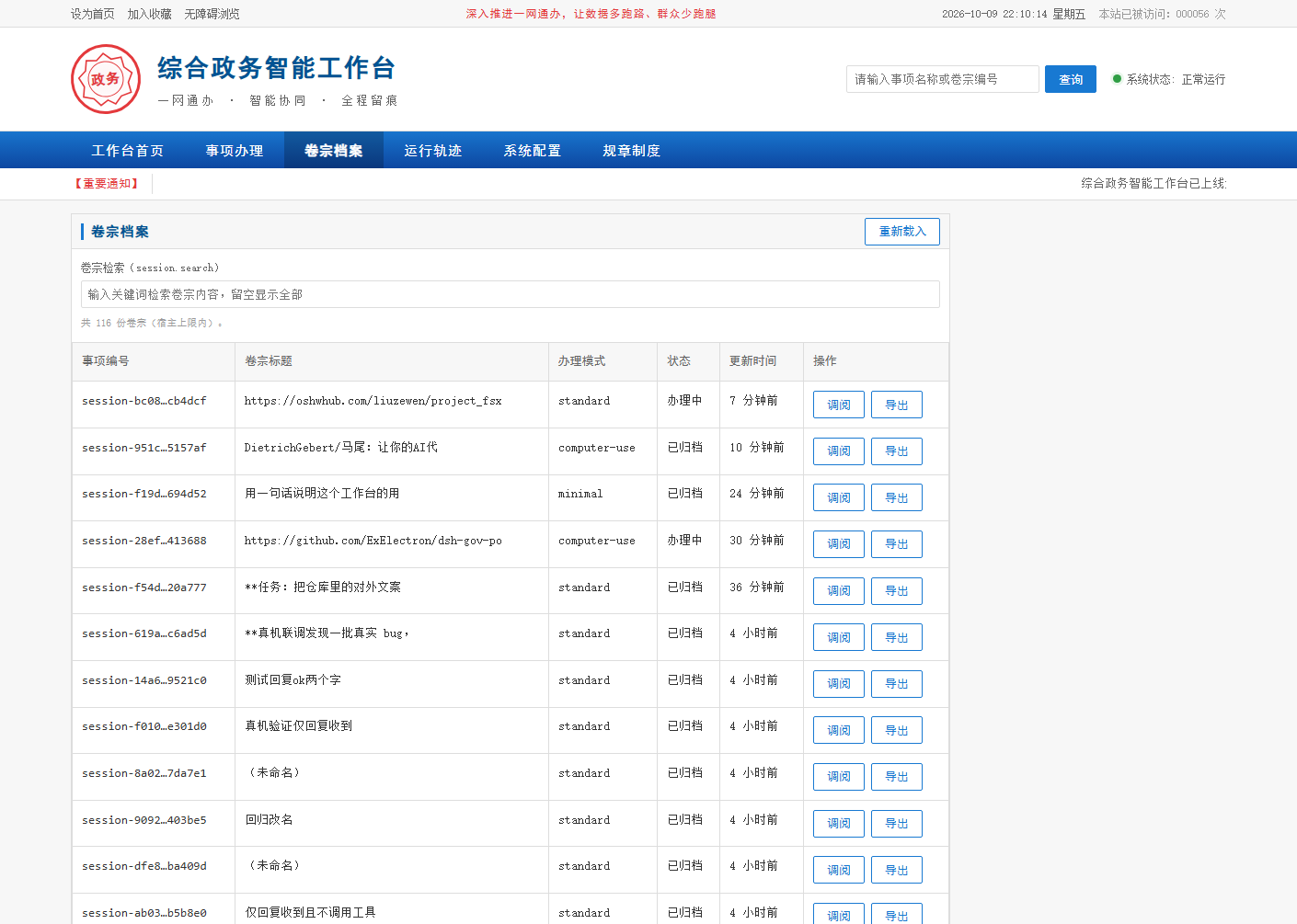Click 调阅 for session-28ef…413688
The image size is (1297, 924).
click(x=839, y=544)
